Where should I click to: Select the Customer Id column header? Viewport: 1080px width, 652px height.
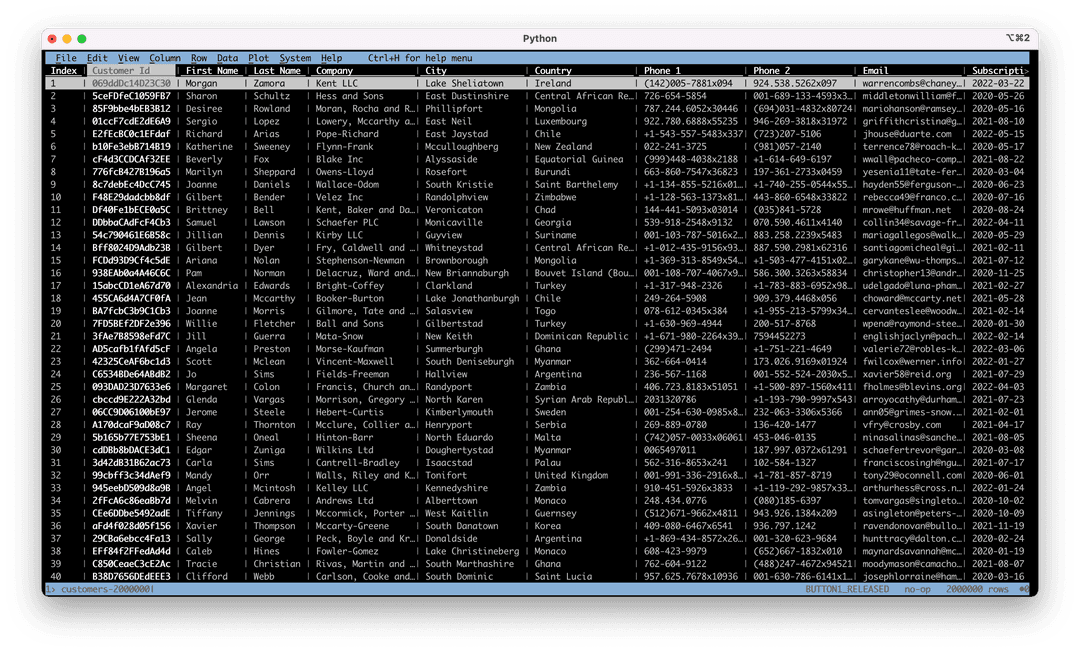click(x=130, y=70)
